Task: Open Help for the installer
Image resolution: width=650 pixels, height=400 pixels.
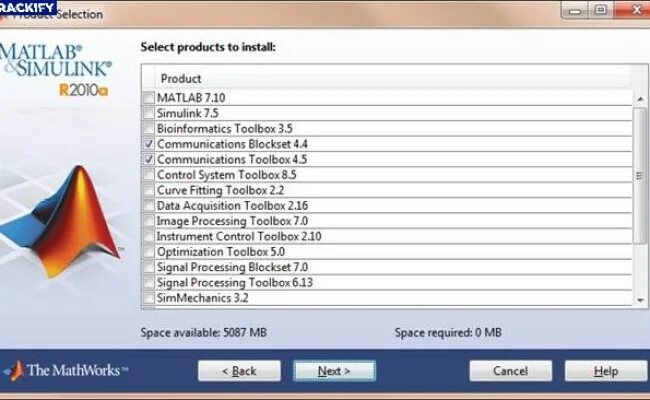Action: point(606,371)
